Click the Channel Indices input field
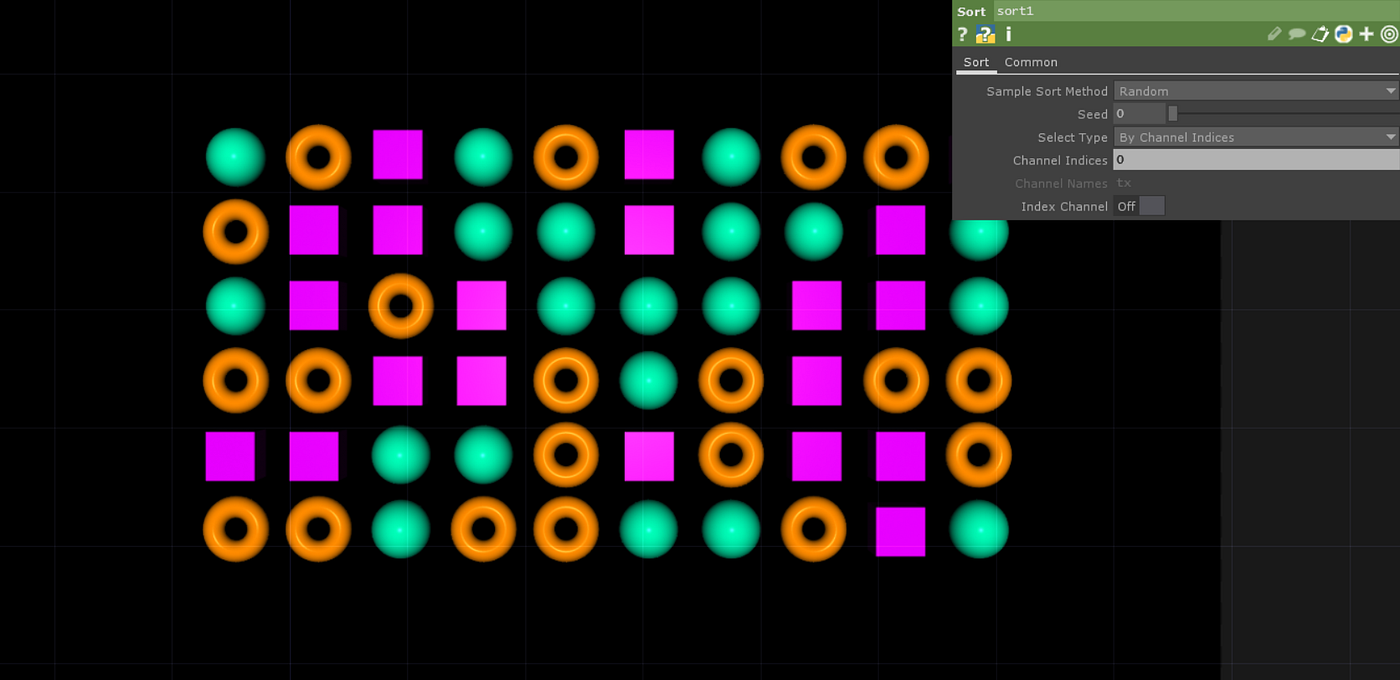Image resolution: width=1400 pixels, height=680 pixels. tap(1256, 160)
